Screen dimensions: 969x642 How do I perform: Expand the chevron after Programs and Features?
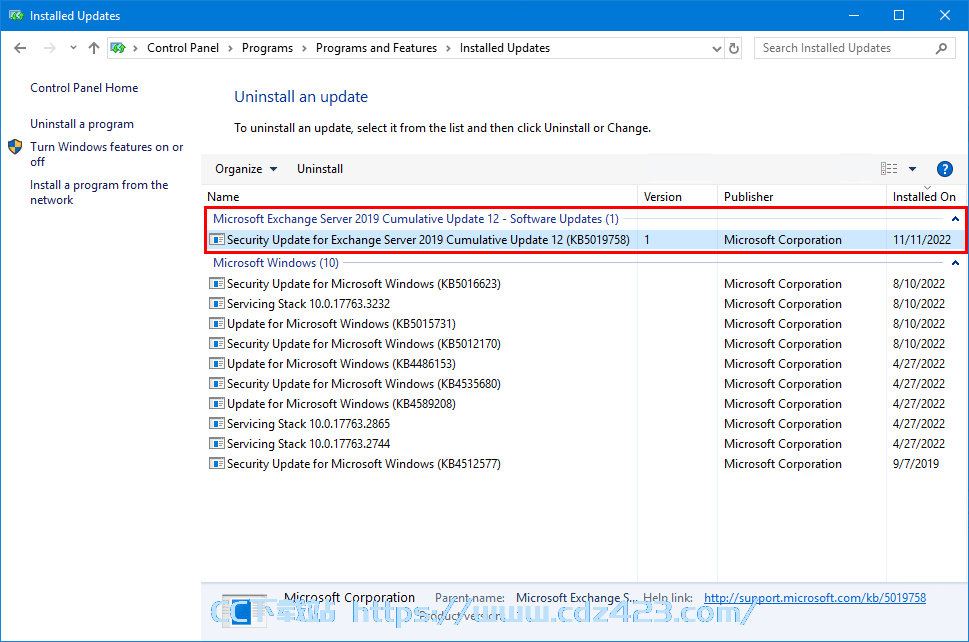(448, 48)
